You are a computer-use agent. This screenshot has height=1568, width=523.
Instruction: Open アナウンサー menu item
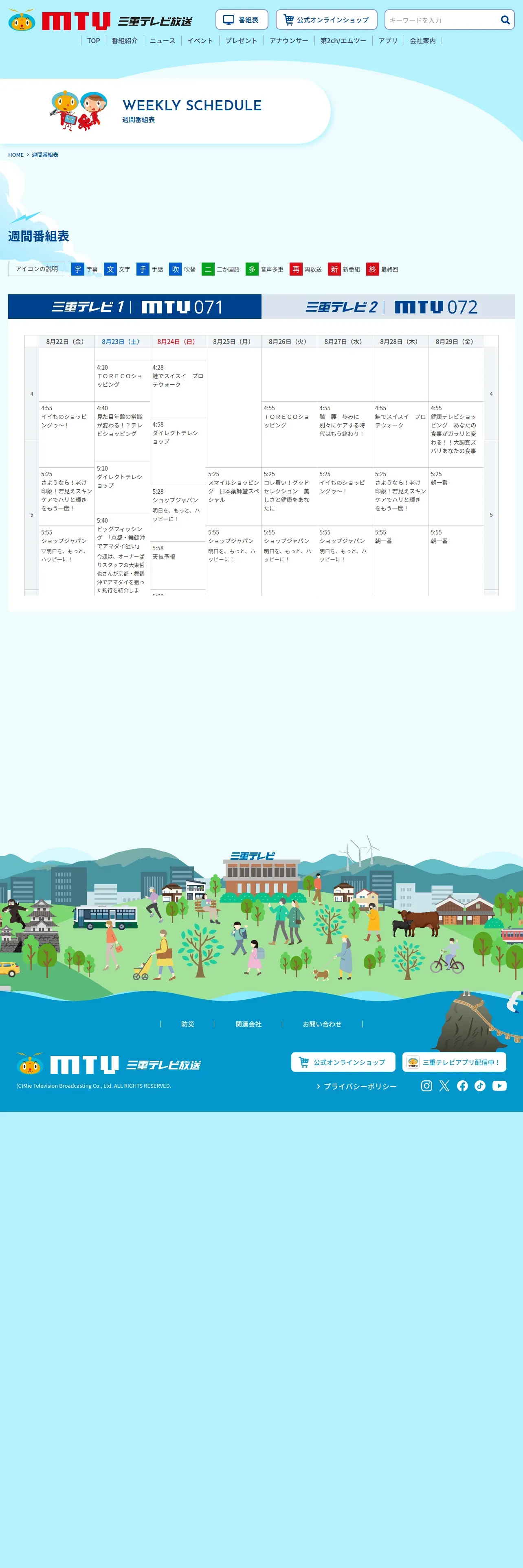[289, 41]
